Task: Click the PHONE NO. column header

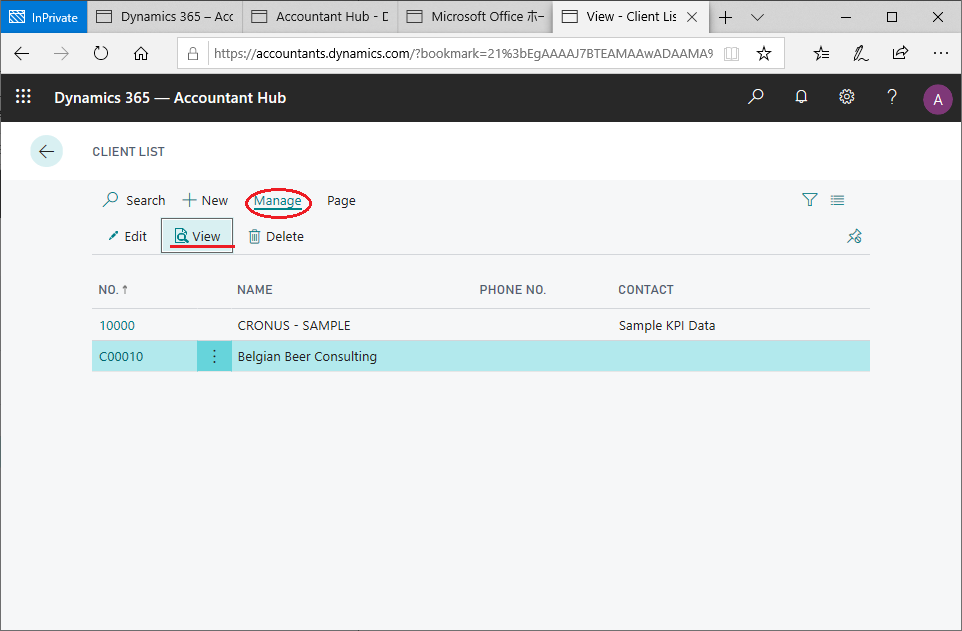Action: pyautogui.click(x=513, y=290)
